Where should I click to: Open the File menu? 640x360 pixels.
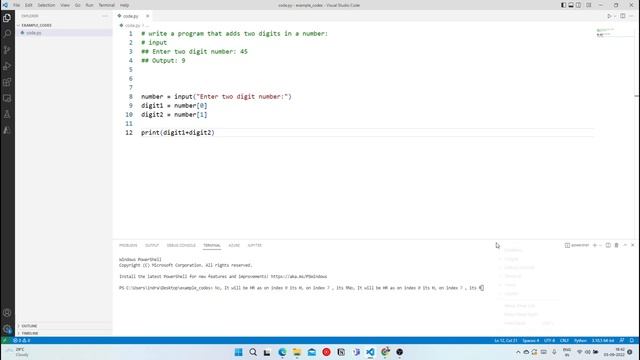(x=16, y=5)
